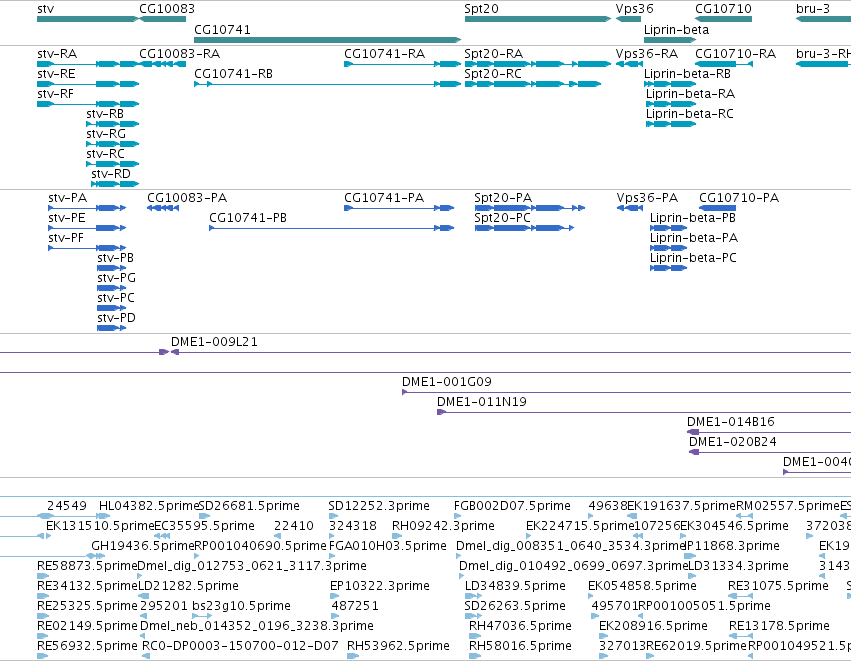Select CG10741-PB protein feature
The height and width of the screenshot is (661, 851).
point(332,228)
